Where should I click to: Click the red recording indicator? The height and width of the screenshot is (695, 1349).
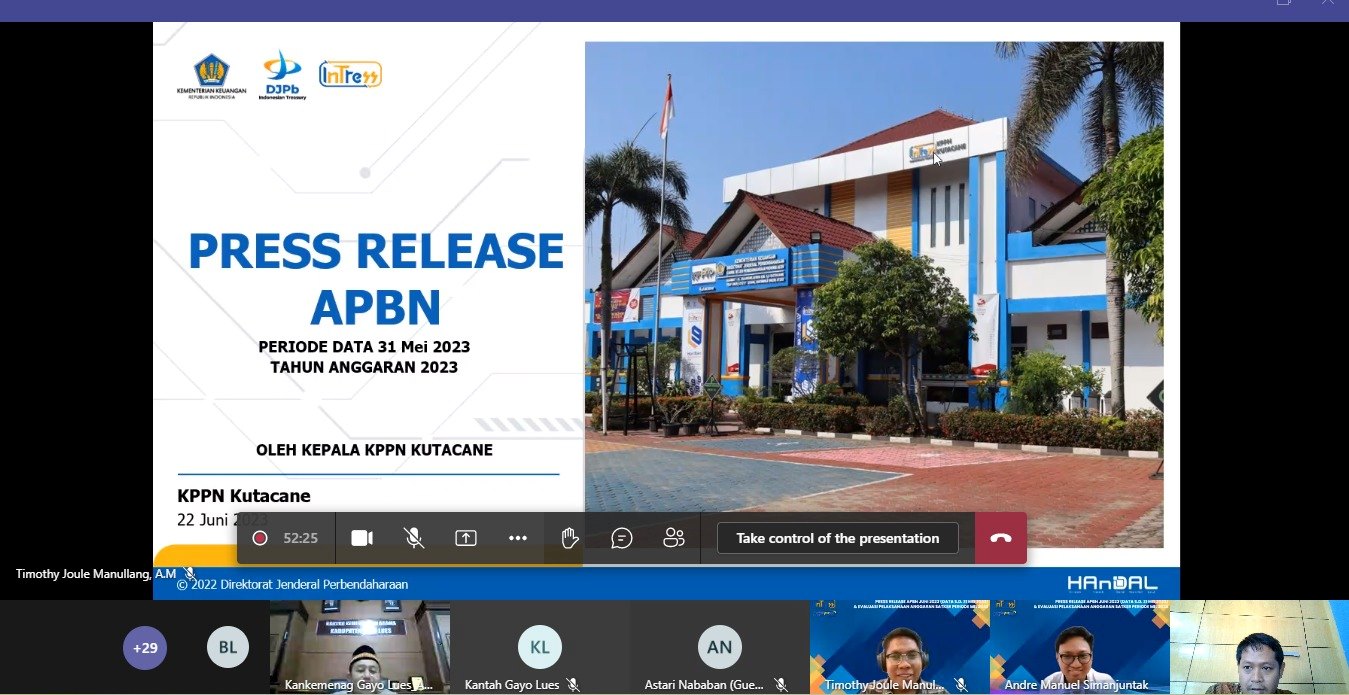[x=260, y=538]
